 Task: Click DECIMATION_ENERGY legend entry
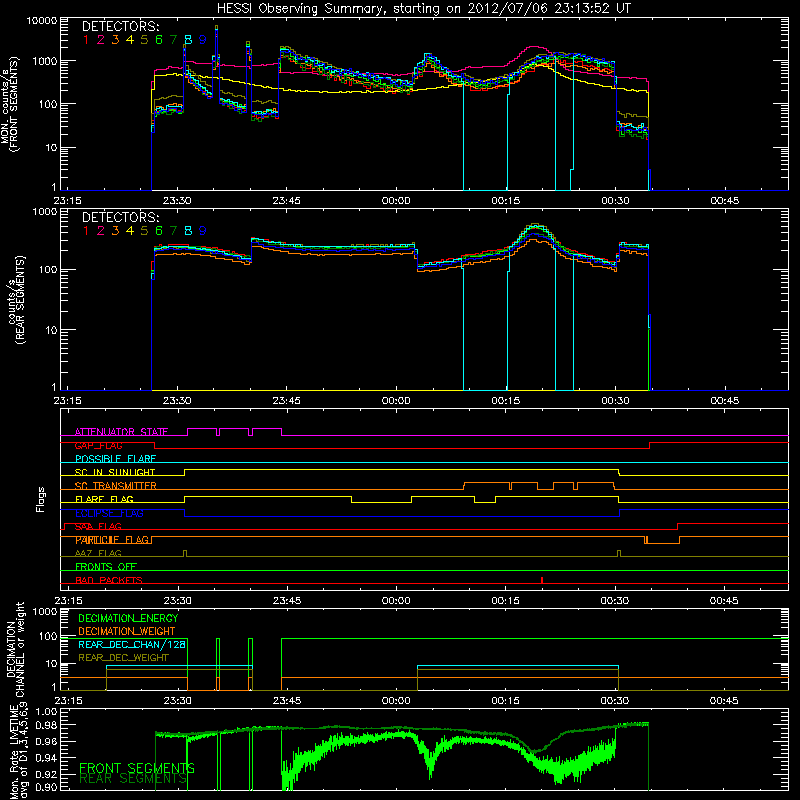128,618
